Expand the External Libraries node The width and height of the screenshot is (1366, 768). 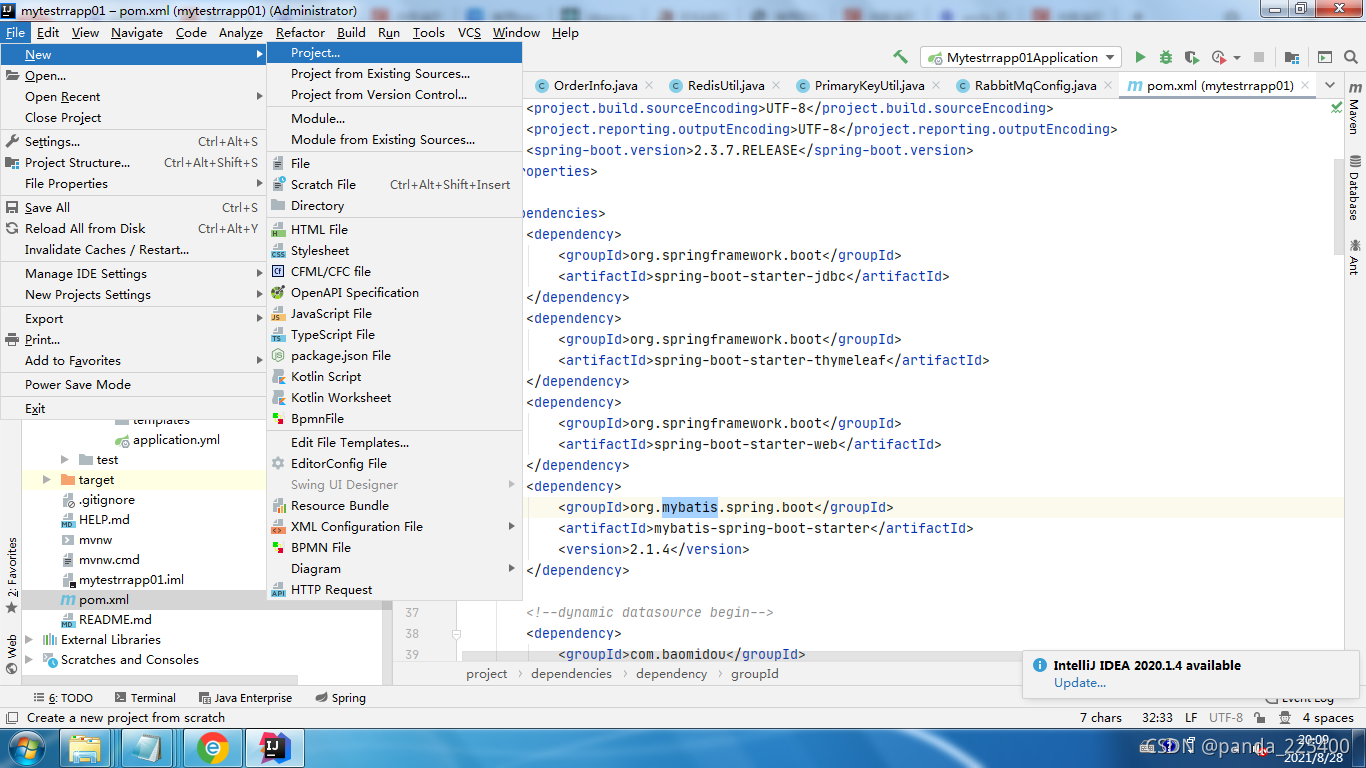point(29,640)
